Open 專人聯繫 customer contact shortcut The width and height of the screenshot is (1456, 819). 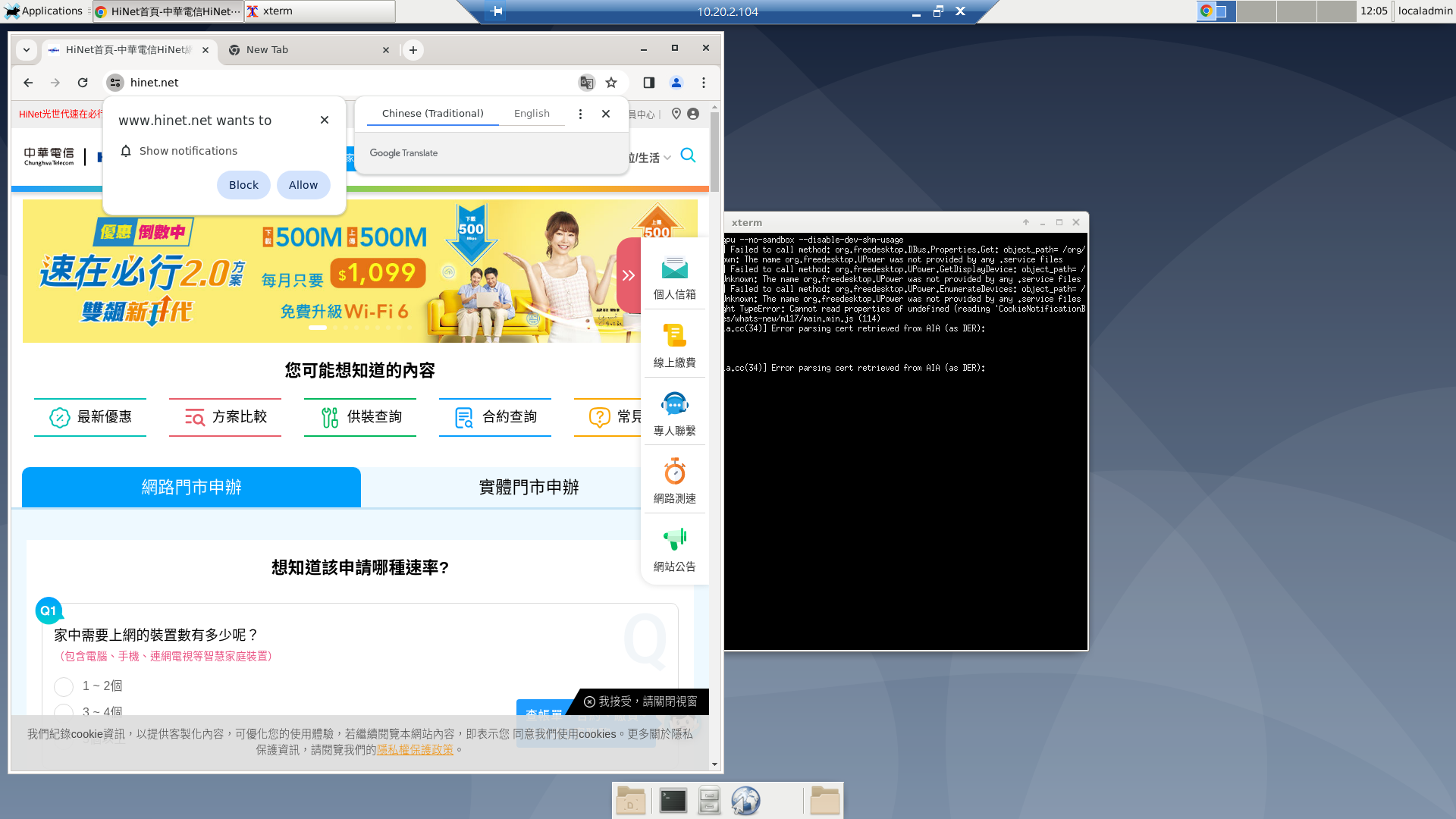coord(675,414)
